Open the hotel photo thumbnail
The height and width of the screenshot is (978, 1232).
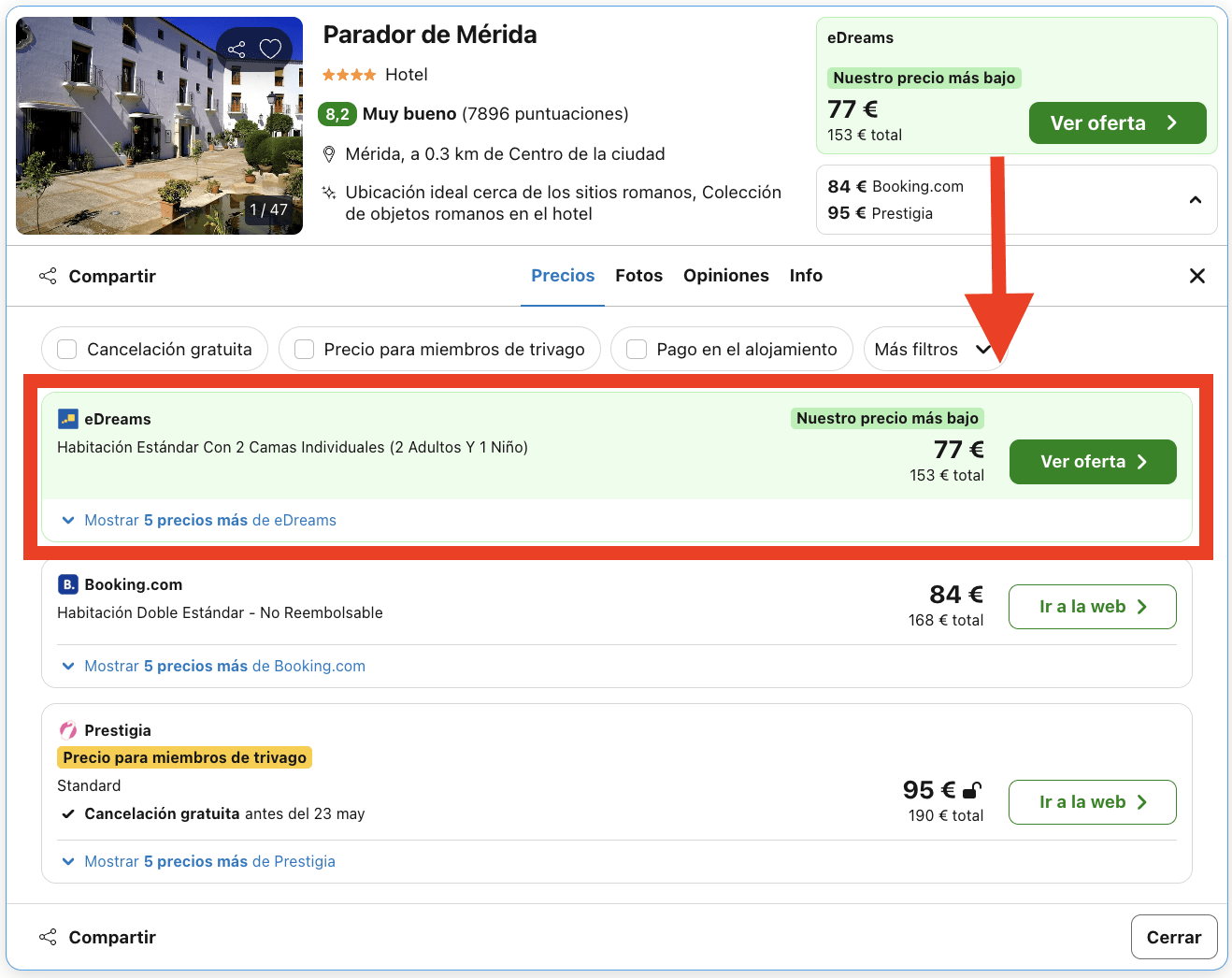click(159, 125)
